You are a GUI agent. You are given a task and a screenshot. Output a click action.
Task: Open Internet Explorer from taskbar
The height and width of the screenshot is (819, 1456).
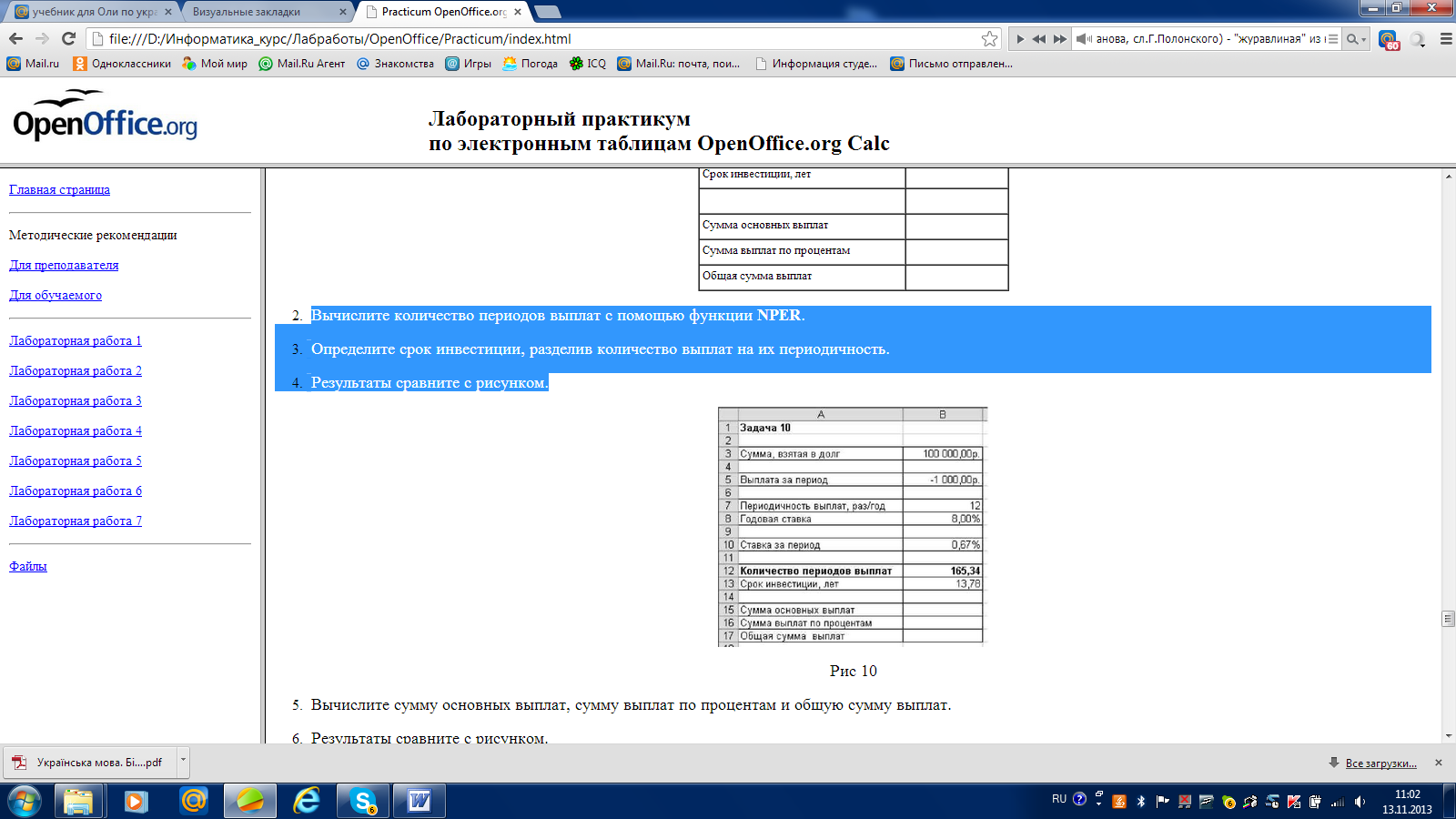point(307,801)
